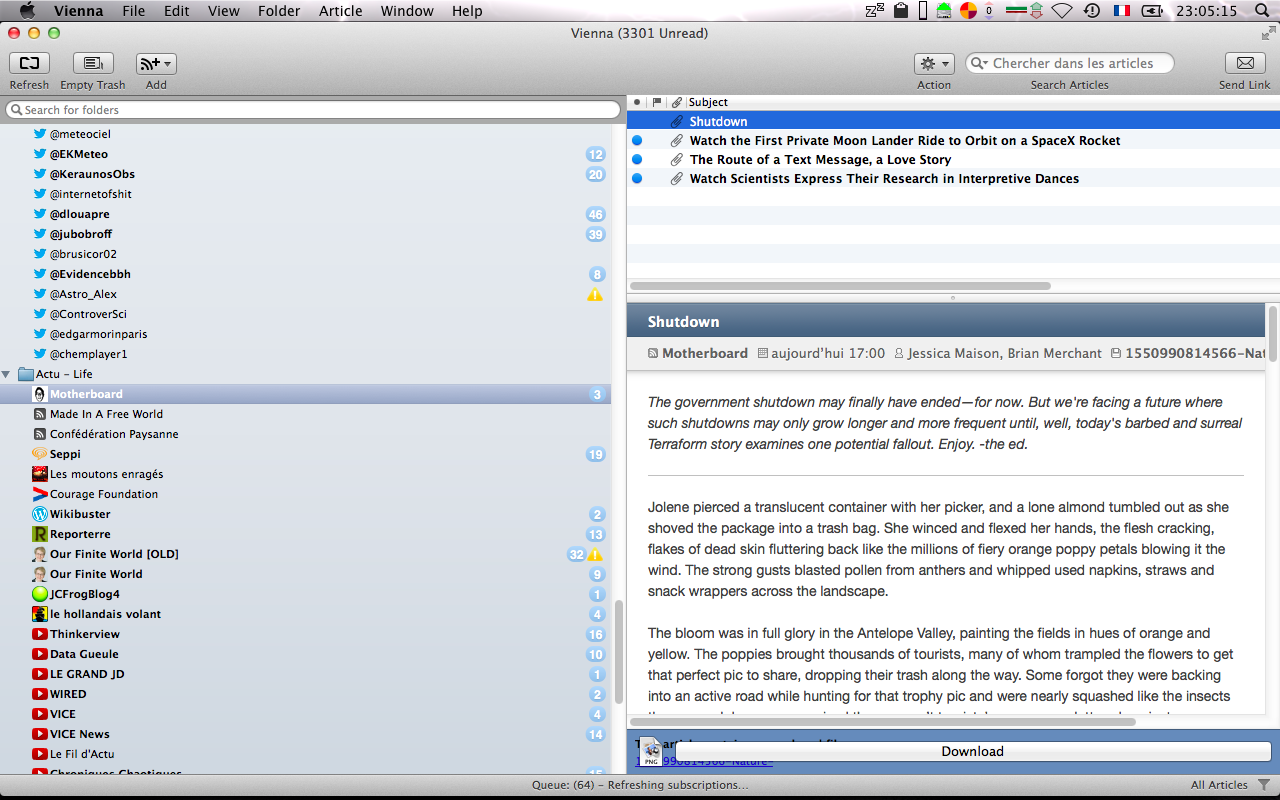
Task: Click the @Astro_Alex warning icon
Action: click(595, 294)
